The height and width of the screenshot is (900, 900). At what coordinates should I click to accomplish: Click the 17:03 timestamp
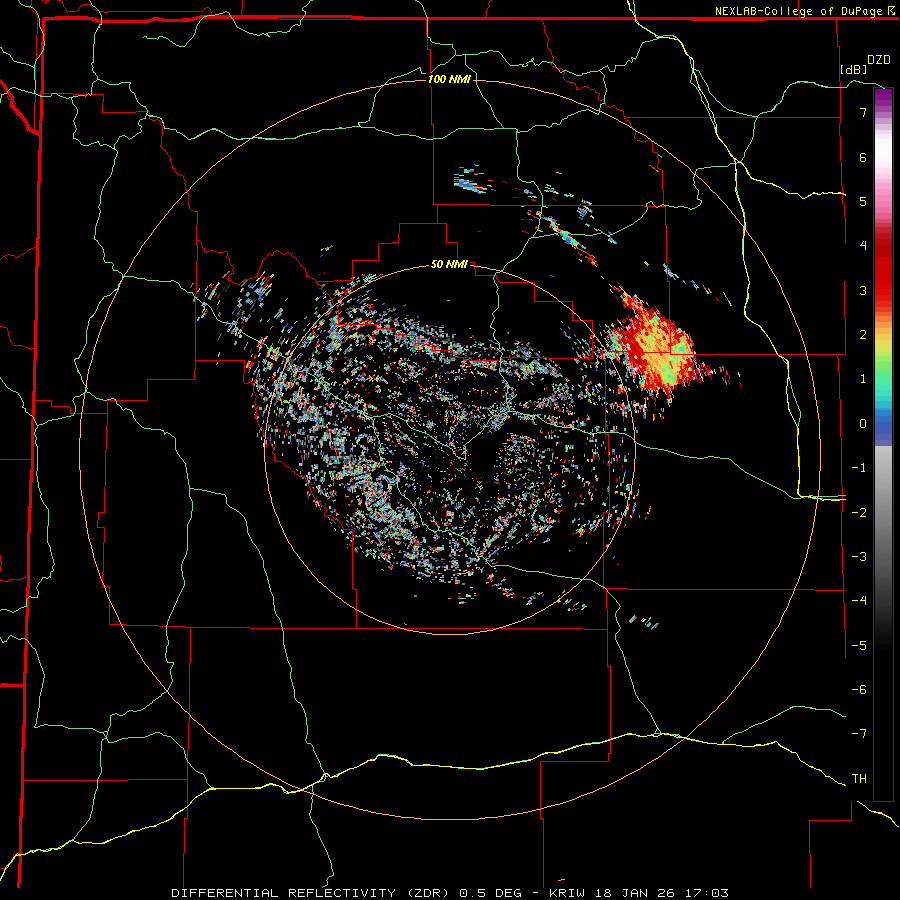click(x=706, y=893)
